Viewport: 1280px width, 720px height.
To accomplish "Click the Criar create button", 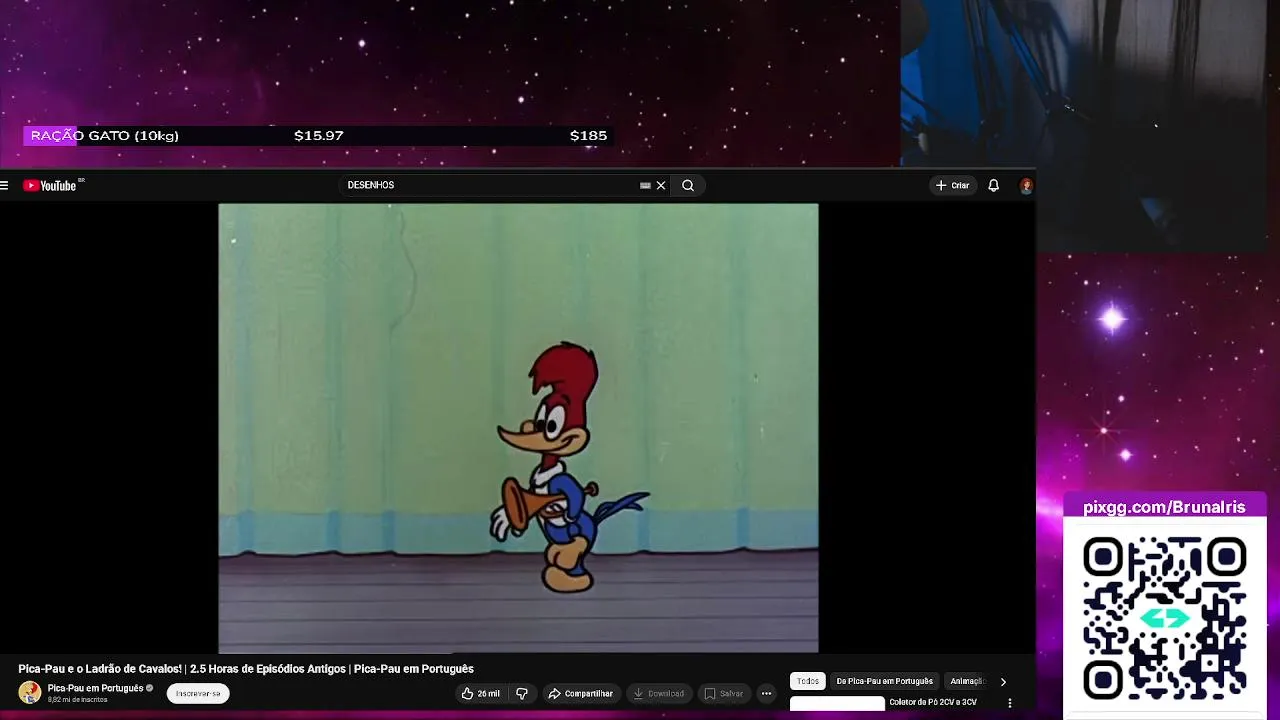I will (x=952, y=185).
